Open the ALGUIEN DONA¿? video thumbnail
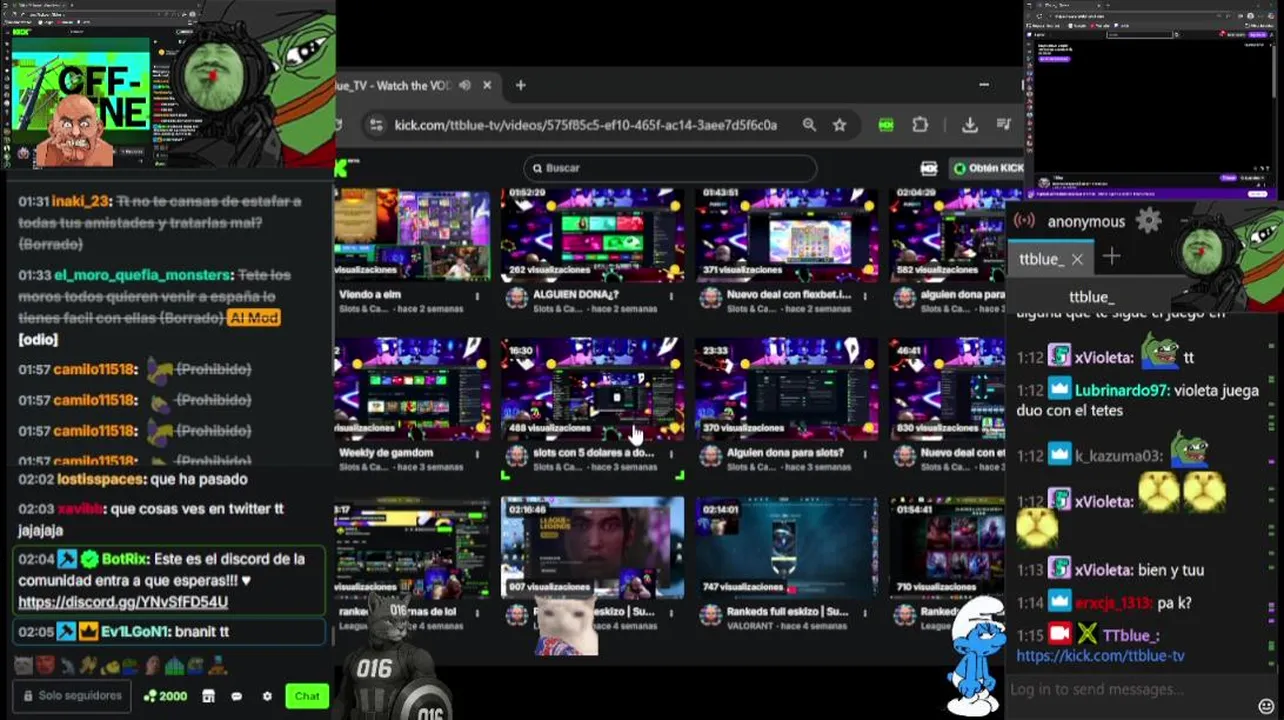This screenshot has height=720, width=1284. click(593, 236)
